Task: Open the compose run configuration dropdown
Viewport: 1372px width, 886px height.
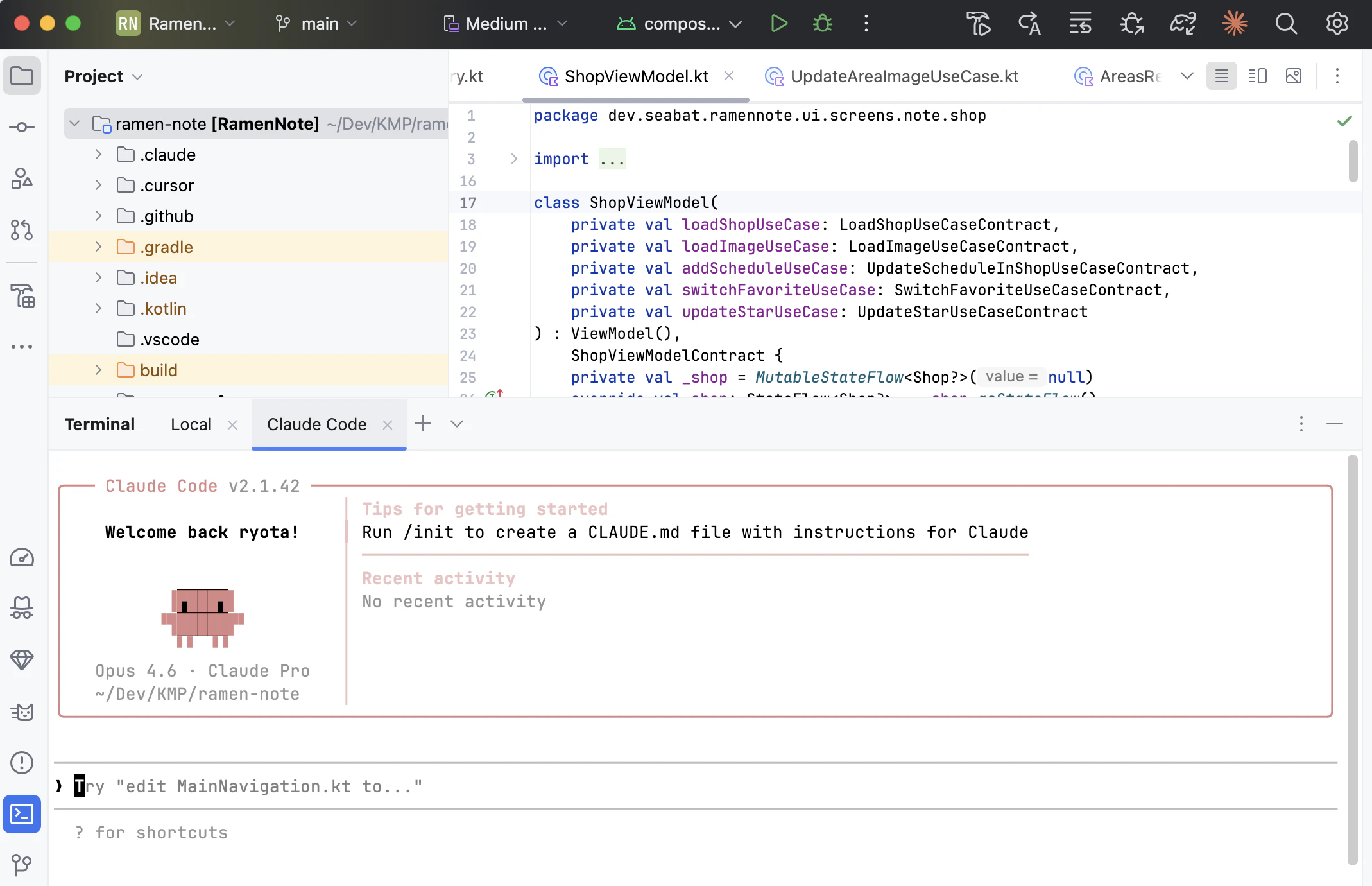Action: click(680, 24)
